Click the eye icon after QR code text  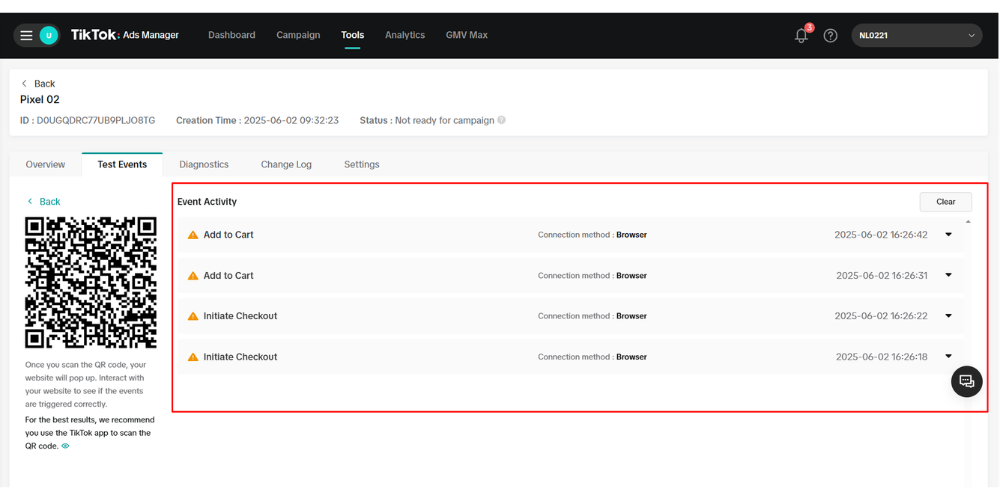pyautogui.click(x=66, y=446)
